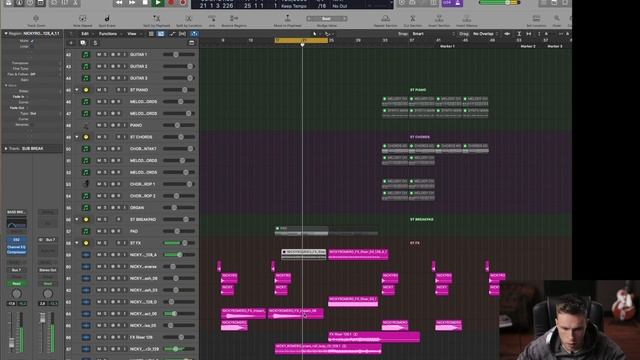Mute the ST PIANO stack
Viewport: 640px width, 360px height.
coord(99,90)
